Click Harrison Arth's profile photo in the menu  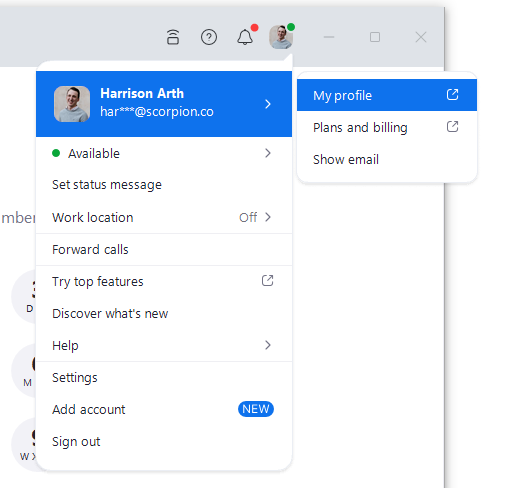pyautogui.click(x=72, y=104)
